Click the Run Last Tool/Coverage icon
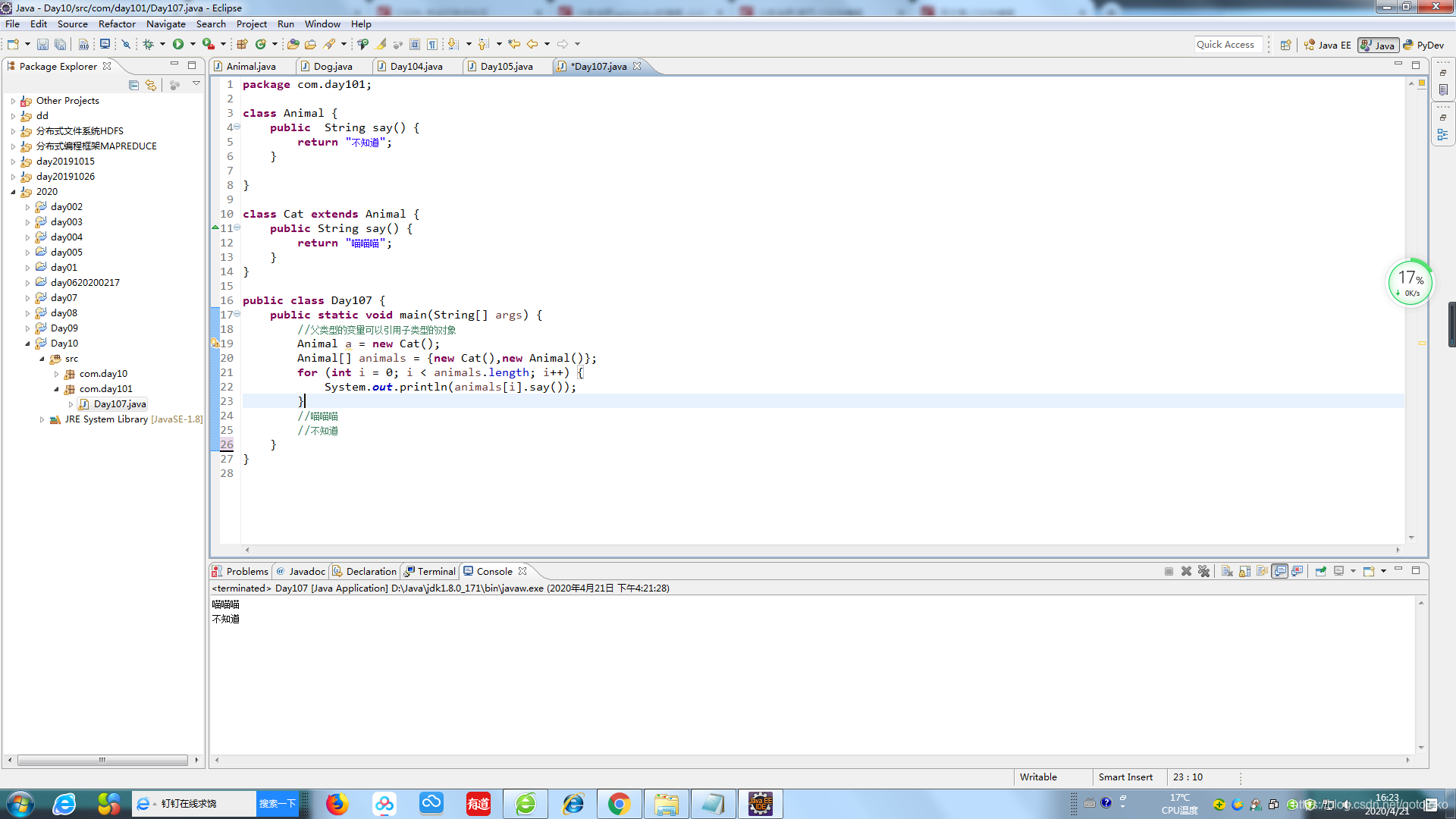1456x819 pixels. click(208, 45)
